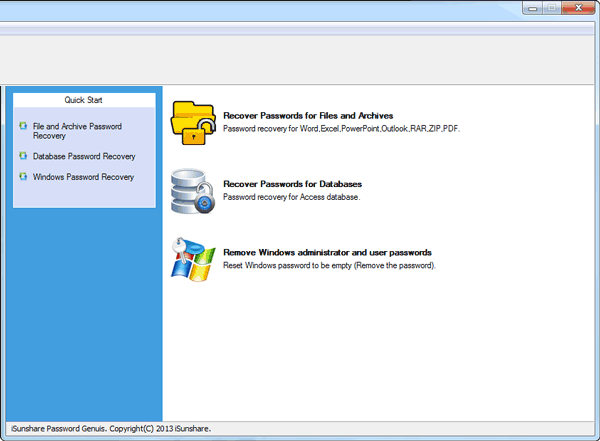Click the small icon beside Database Password Recovery
Viewport: 600px width, 441px height.
click(x=23, y=156)
